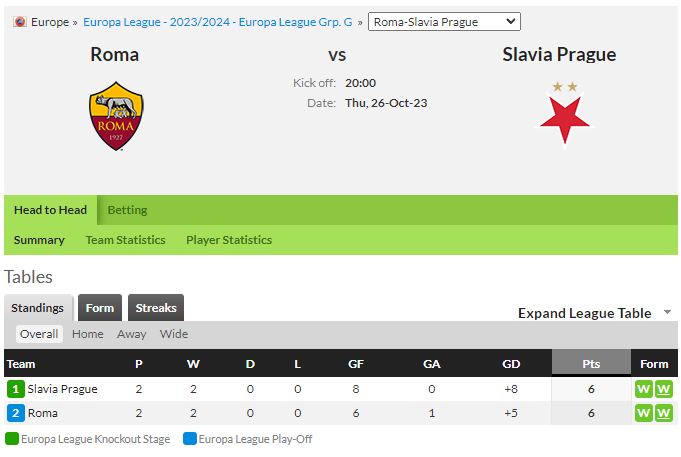
Task: Select the Wide standings view
Action: pos(174,334)
